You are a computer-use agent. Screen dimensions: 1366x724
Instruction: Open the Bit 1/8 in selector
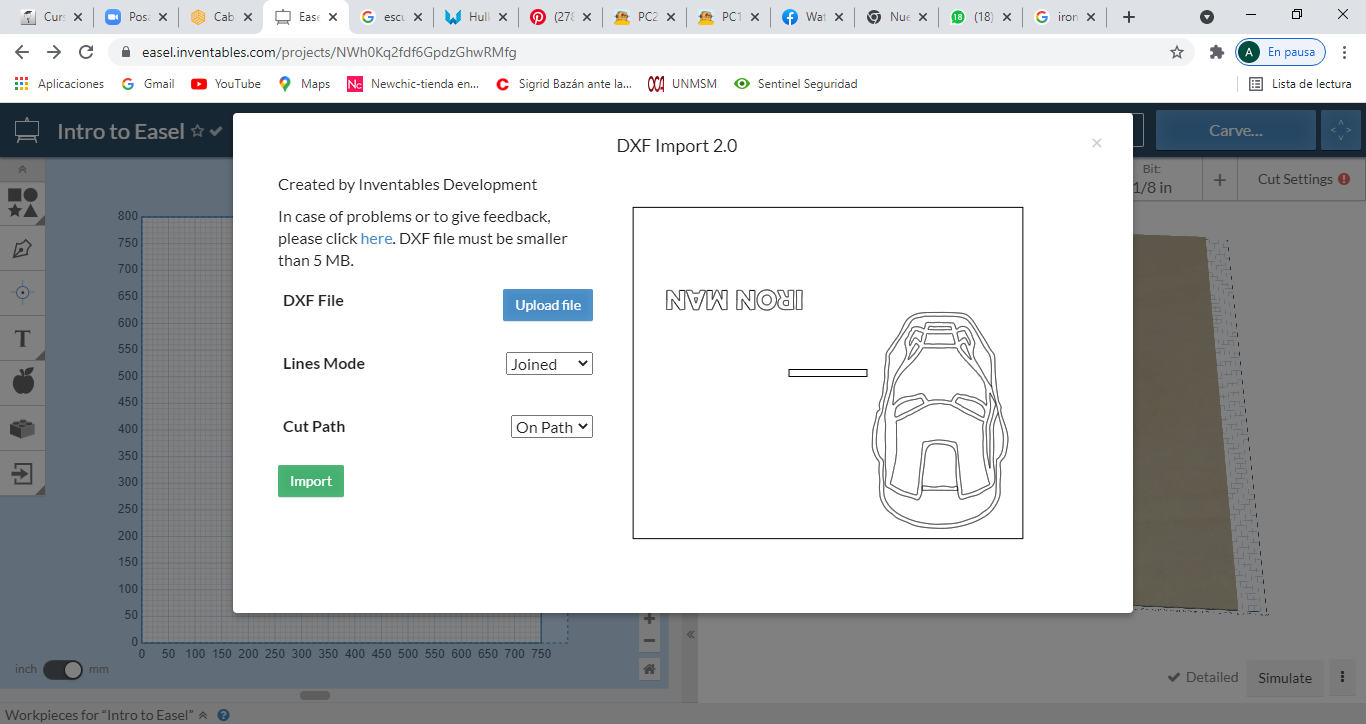tap(1152, 179)
